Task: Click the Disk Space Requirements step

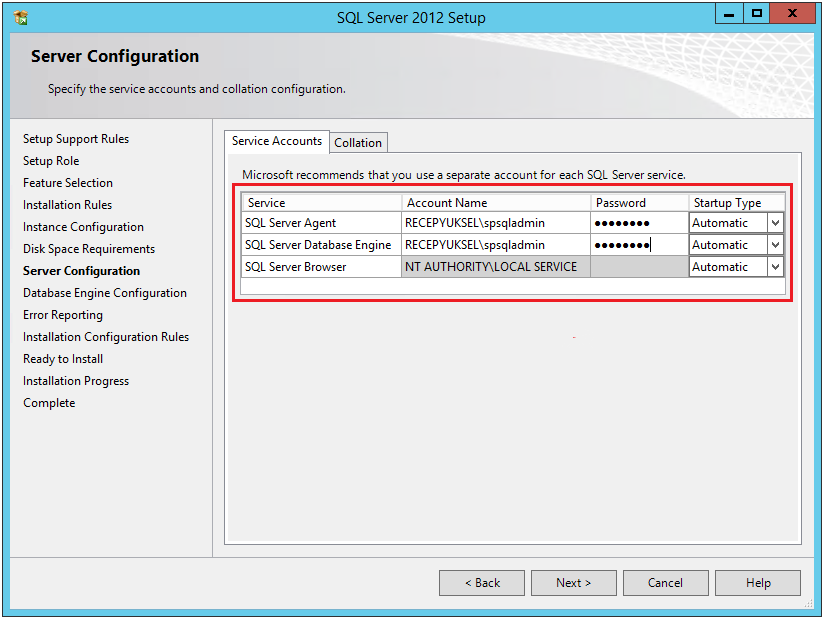Action: [x=89, y=249]
